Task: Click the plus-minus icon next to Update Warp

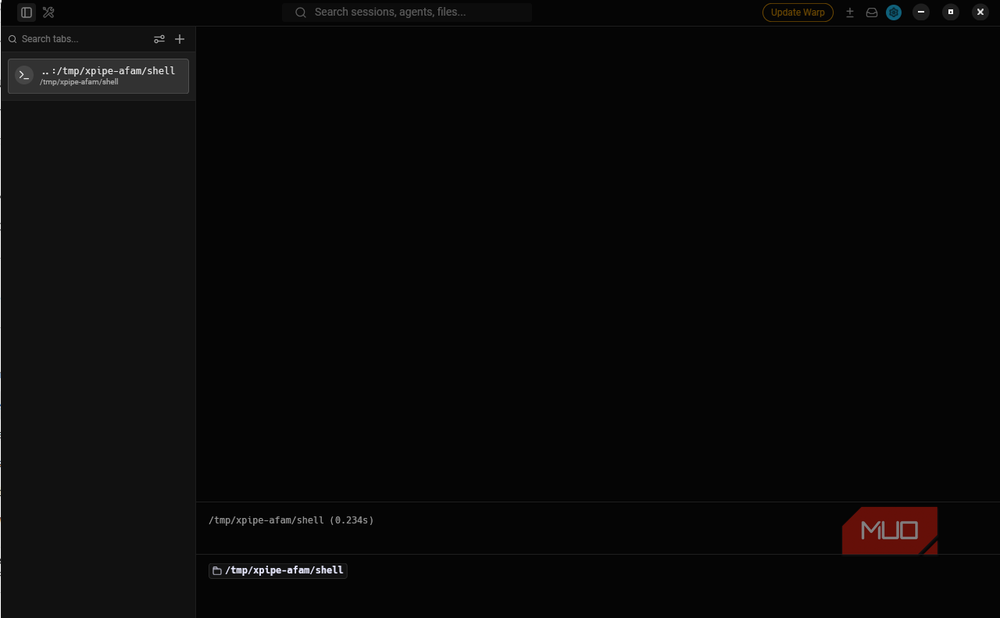Action: coord(849,12)
